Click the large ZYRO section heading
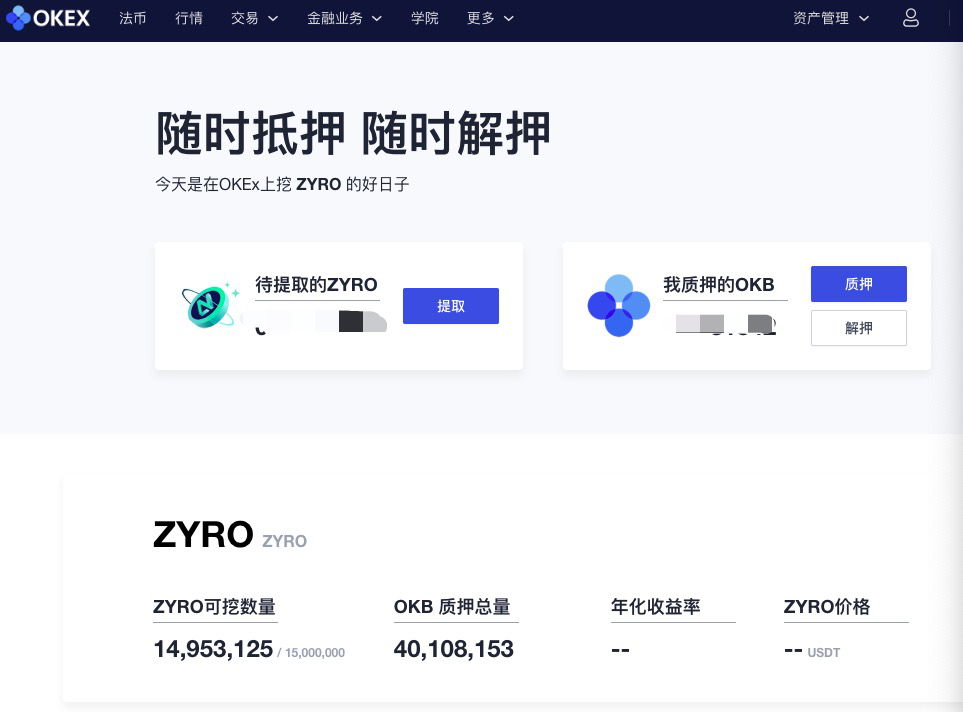The height and width of the screenshot is (712, 963). pos(203,534)
